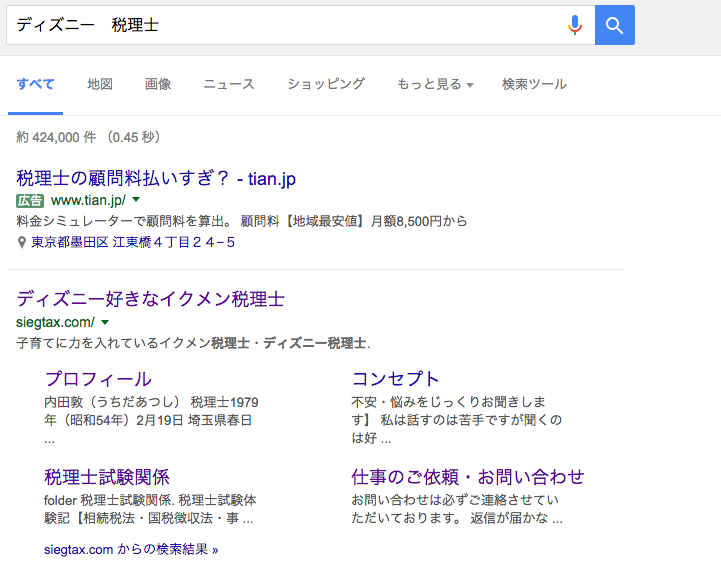Screen dimensions: 721x575
Task: Click the text 内田敦（うちだあつし） 税理士1979
Action: coord(151,402)
